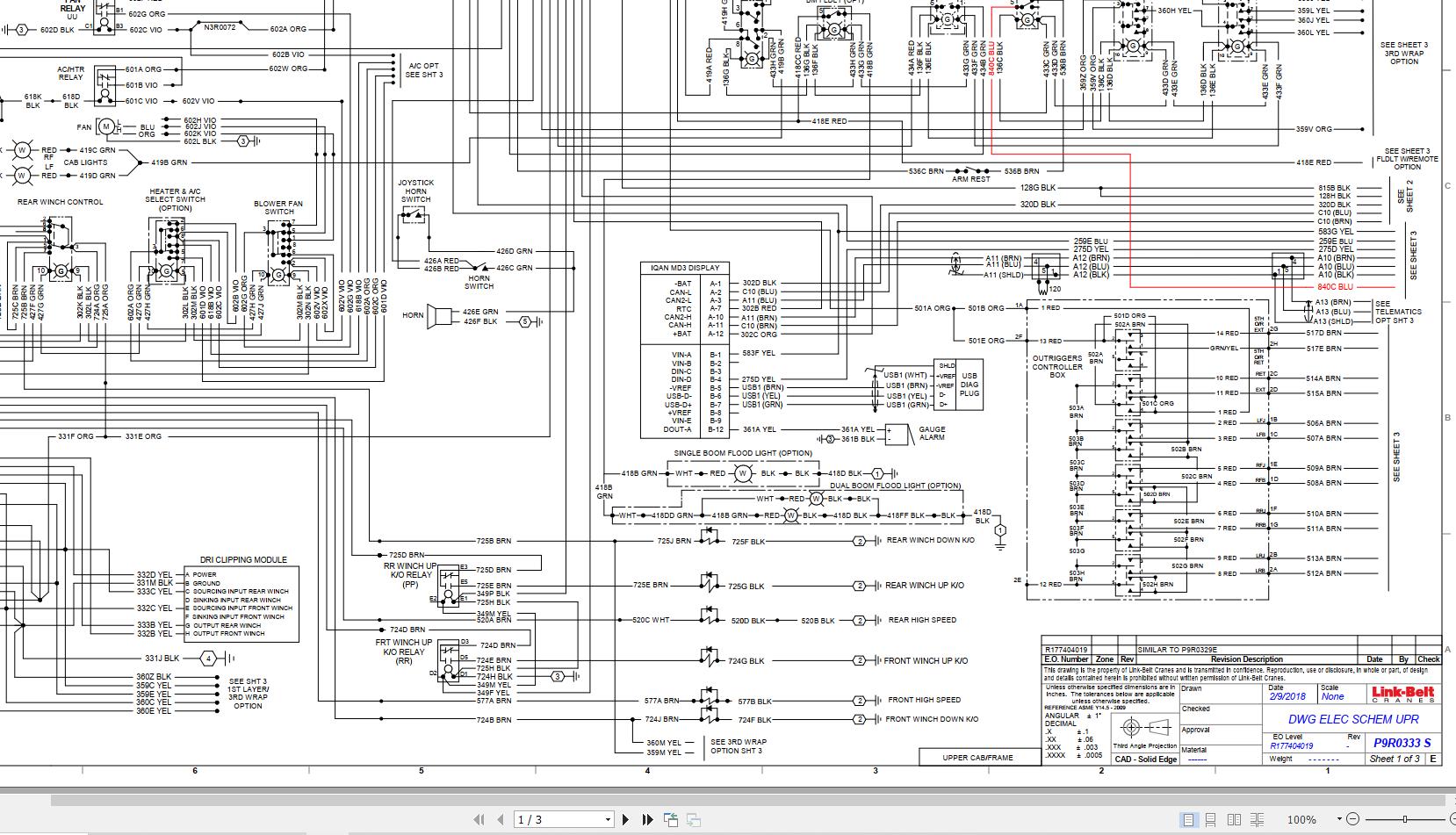Click the FRONT WINCH DOWN K/O label
The image size is (1456, 835).
[x=932, y=719]
